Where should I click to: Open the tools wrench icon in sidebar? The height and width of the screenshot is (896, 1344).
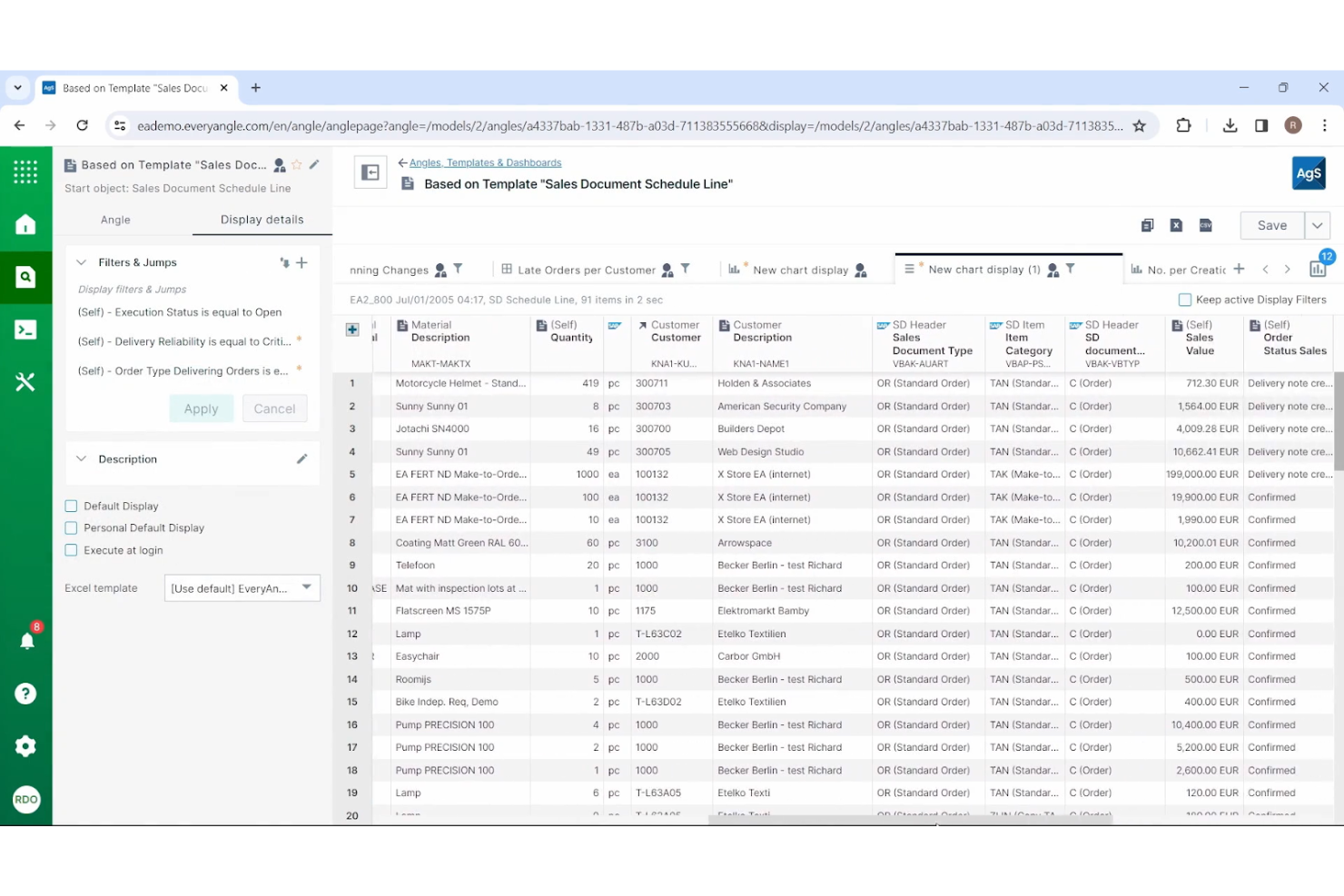25,382
